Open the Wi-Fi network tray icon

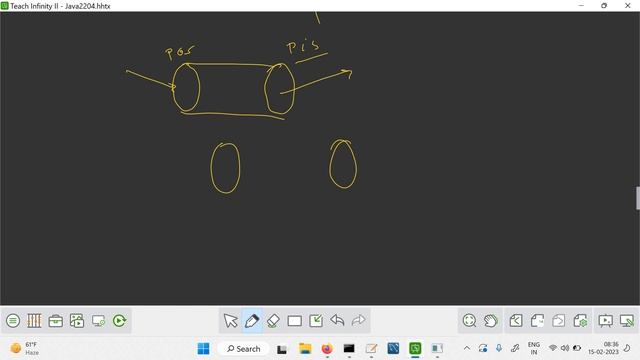tap(553, 348)
